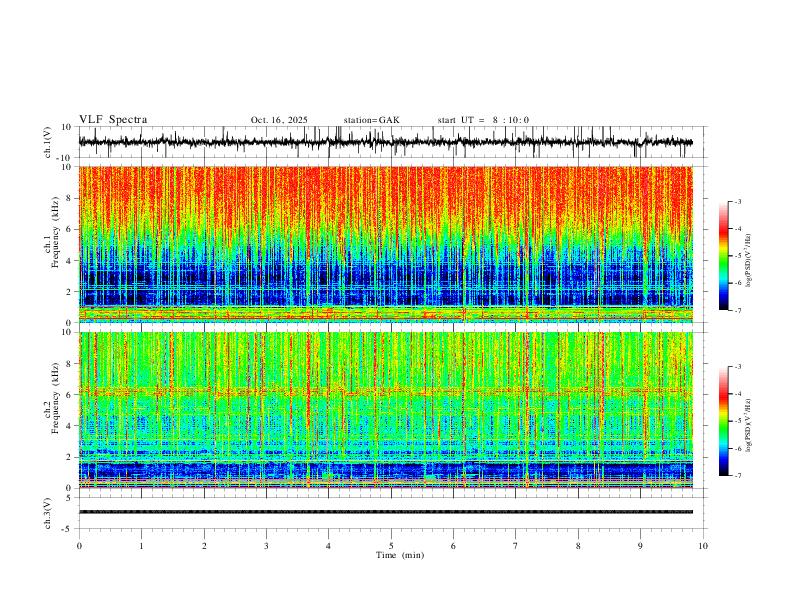
Task: Click the "ch.3(V)" axis label
Action: click(48, 513)
